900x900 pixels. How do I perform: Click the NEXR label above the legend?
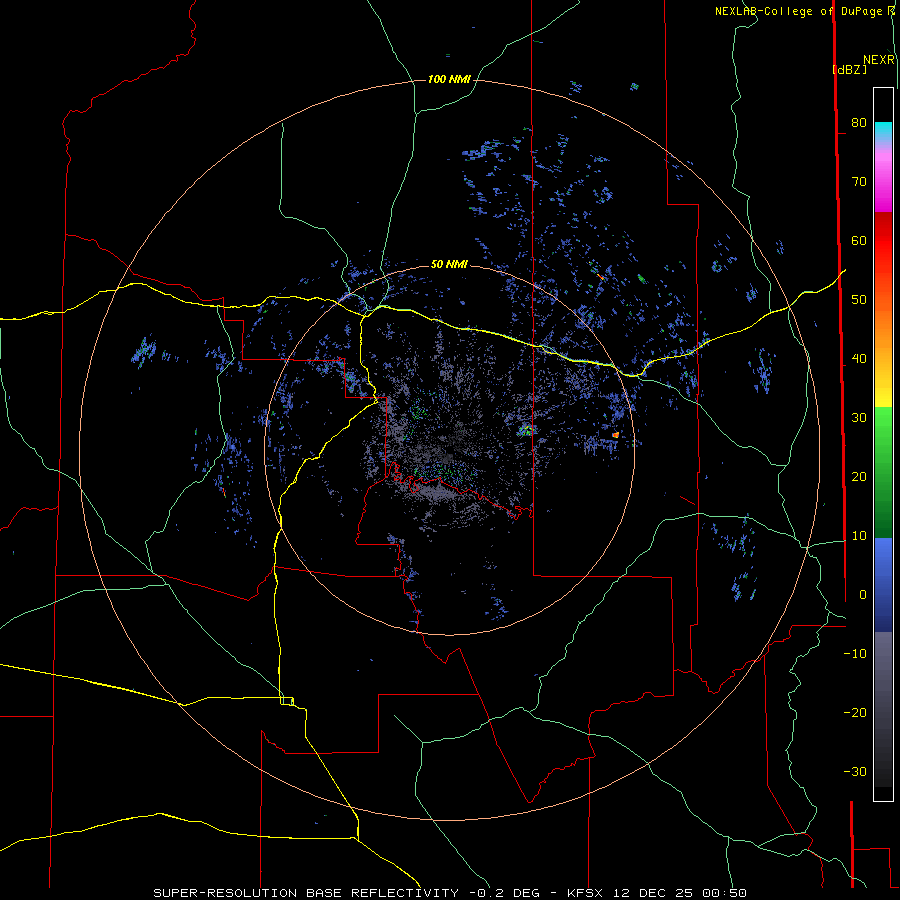tap(878, 60)
